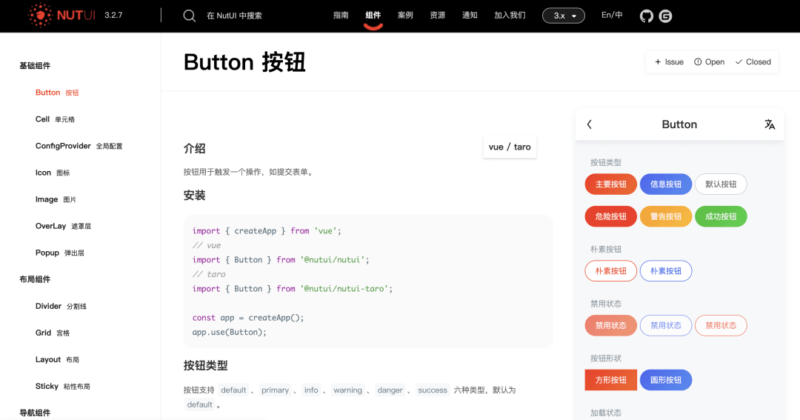
Task: Open the GitHub icon link
Action: [646, 16]
